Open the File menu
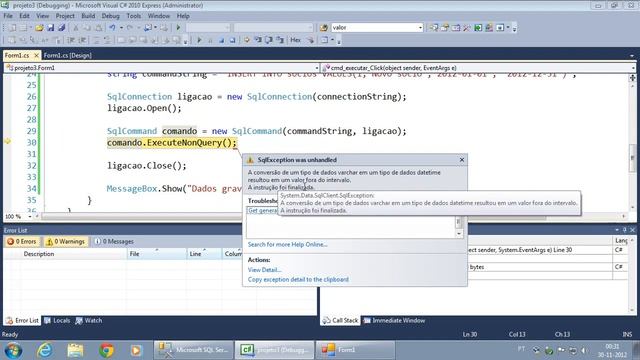 point(8,16)
